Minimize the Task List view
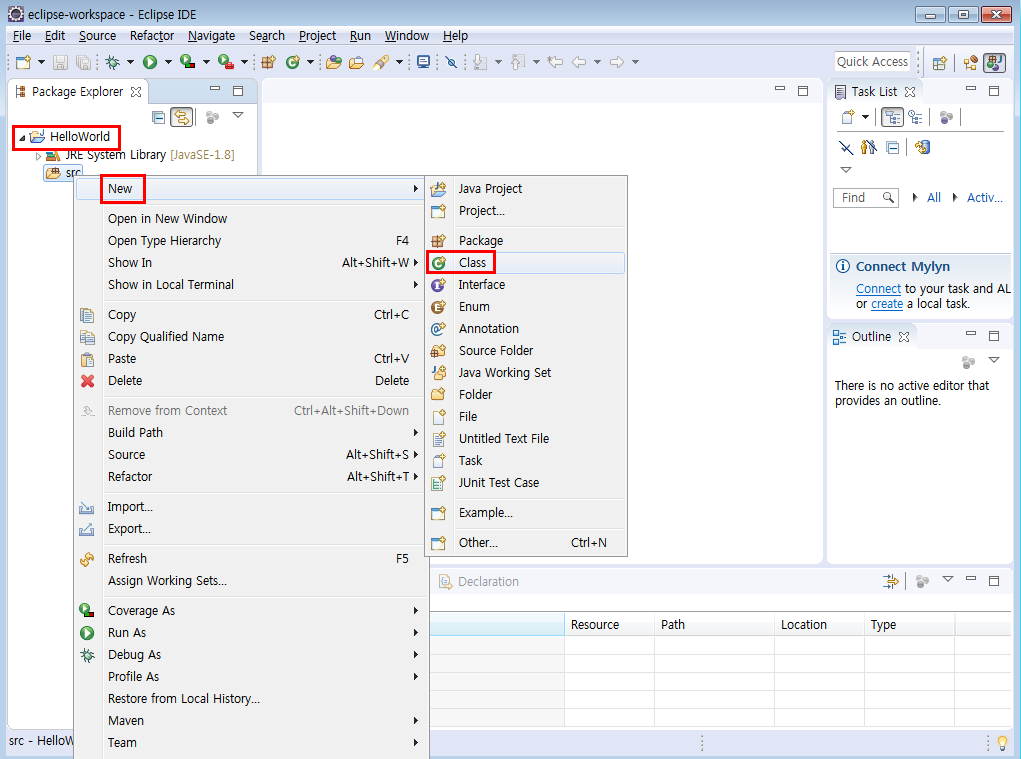1021x759 pixels. click(x=971, y=89)
